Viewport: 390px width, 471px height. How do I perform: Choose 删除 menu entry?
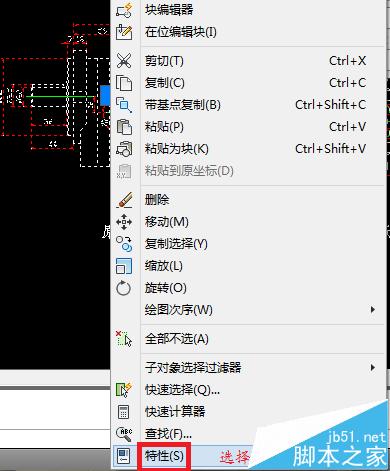157,200
